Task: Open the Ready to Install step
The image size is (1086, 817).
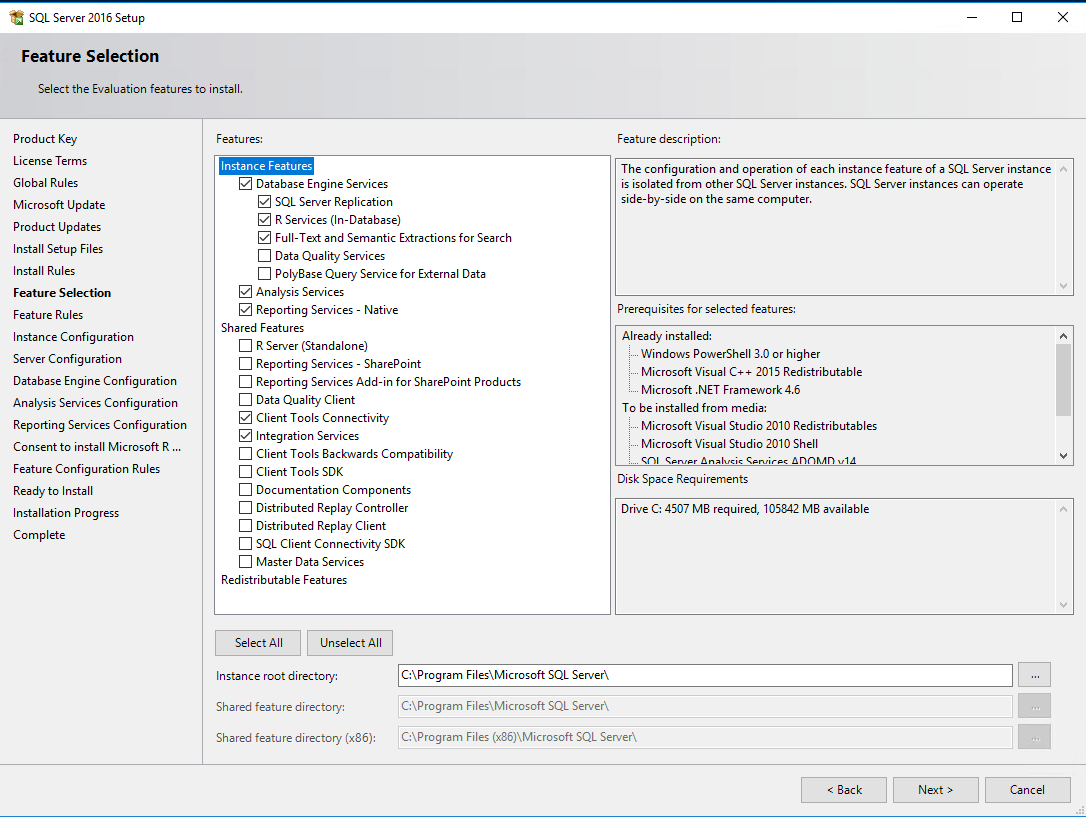Action: tap(53, 492)
